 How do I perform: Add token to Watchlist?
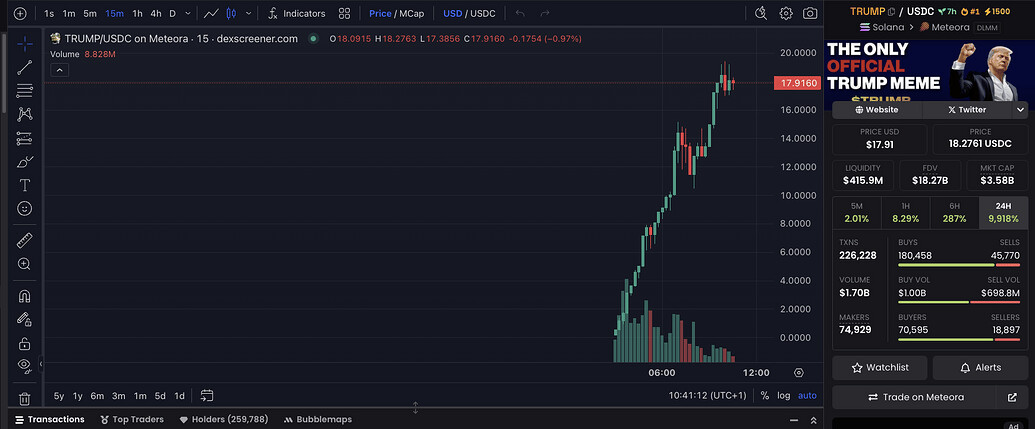click(x=880, y=368)
